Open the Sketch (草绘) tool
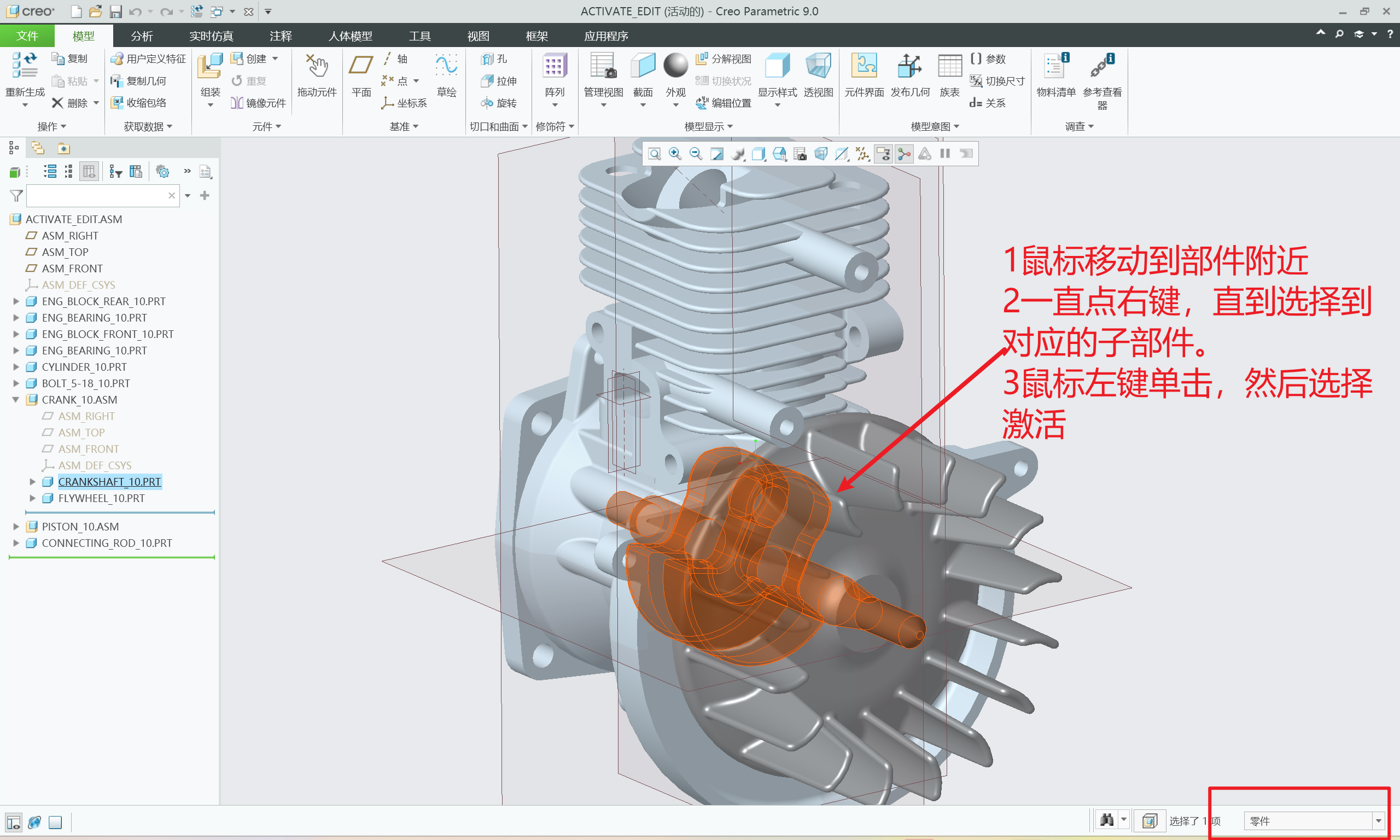The height and width of the screenshot is (840, 1400). click(x=446, y=66)
